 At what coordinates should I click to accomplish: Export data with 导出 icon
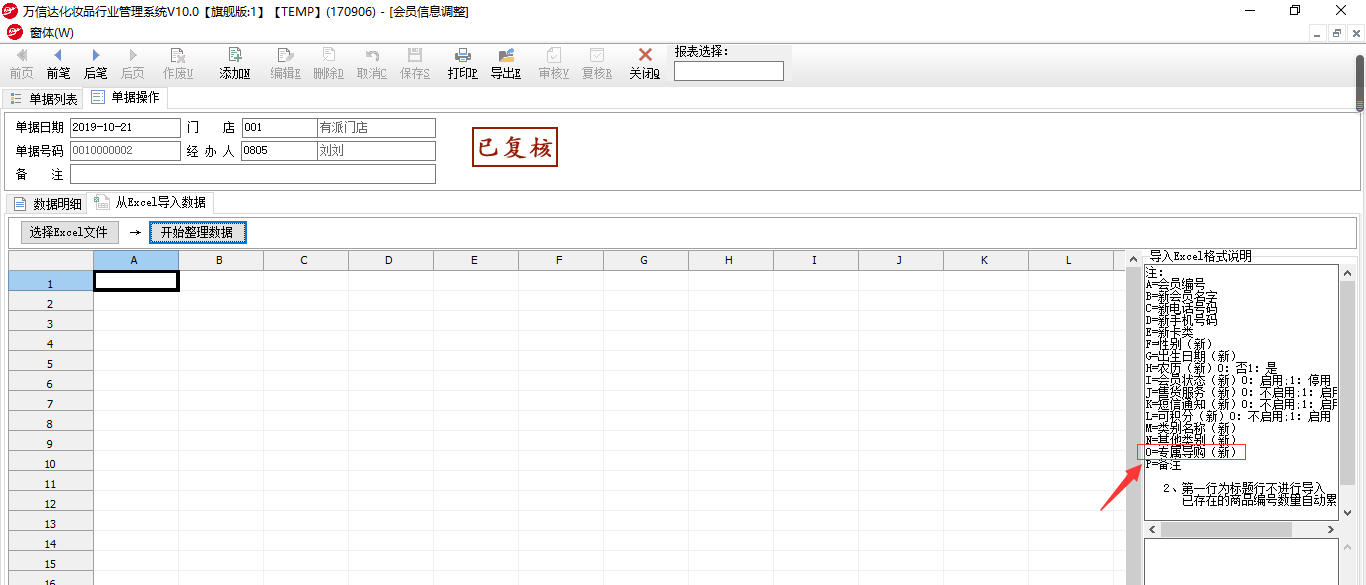pyautogui.click(x=506, y=64)
